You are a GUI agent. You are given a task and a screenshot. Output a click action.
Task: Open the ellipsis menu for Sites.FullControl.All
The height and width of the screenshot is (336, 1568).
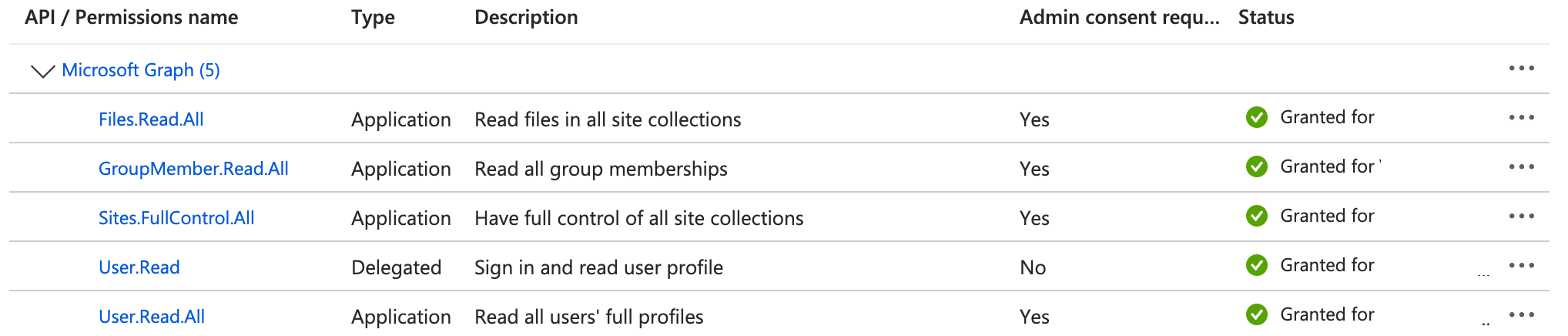tap(1521, 217)
